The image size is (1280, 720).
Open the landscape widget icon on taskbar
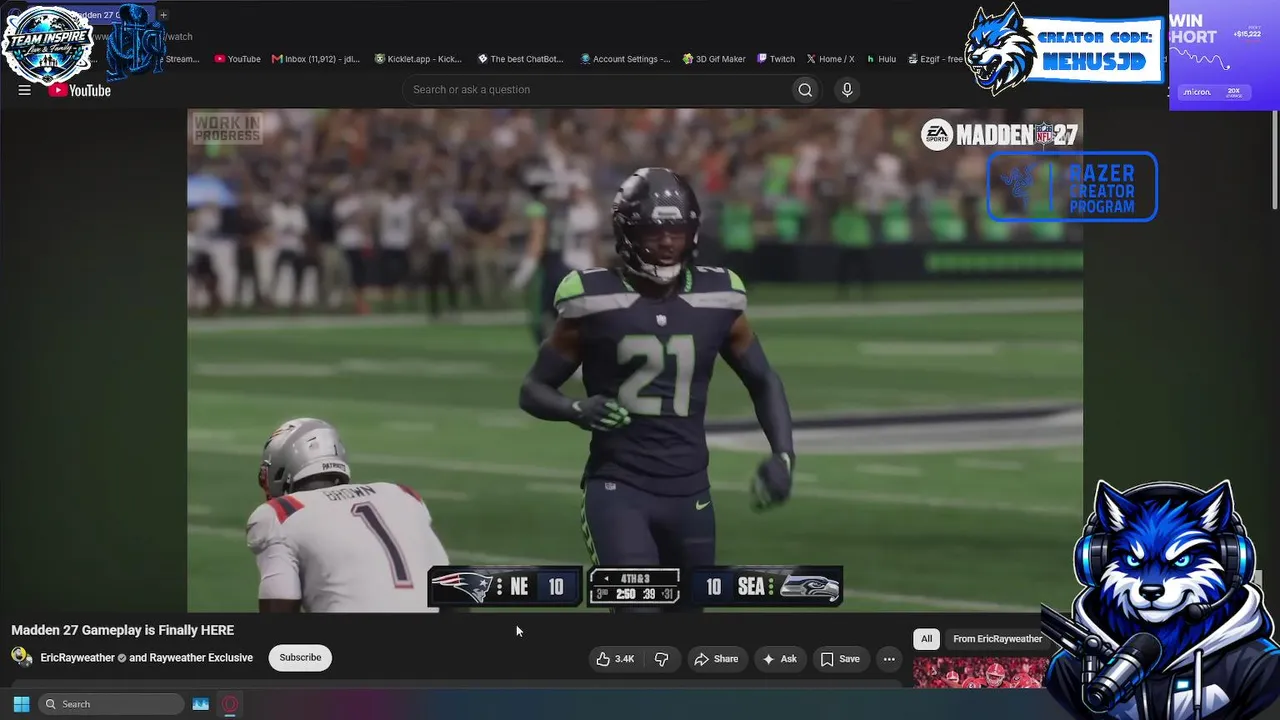tap(200, 704)
